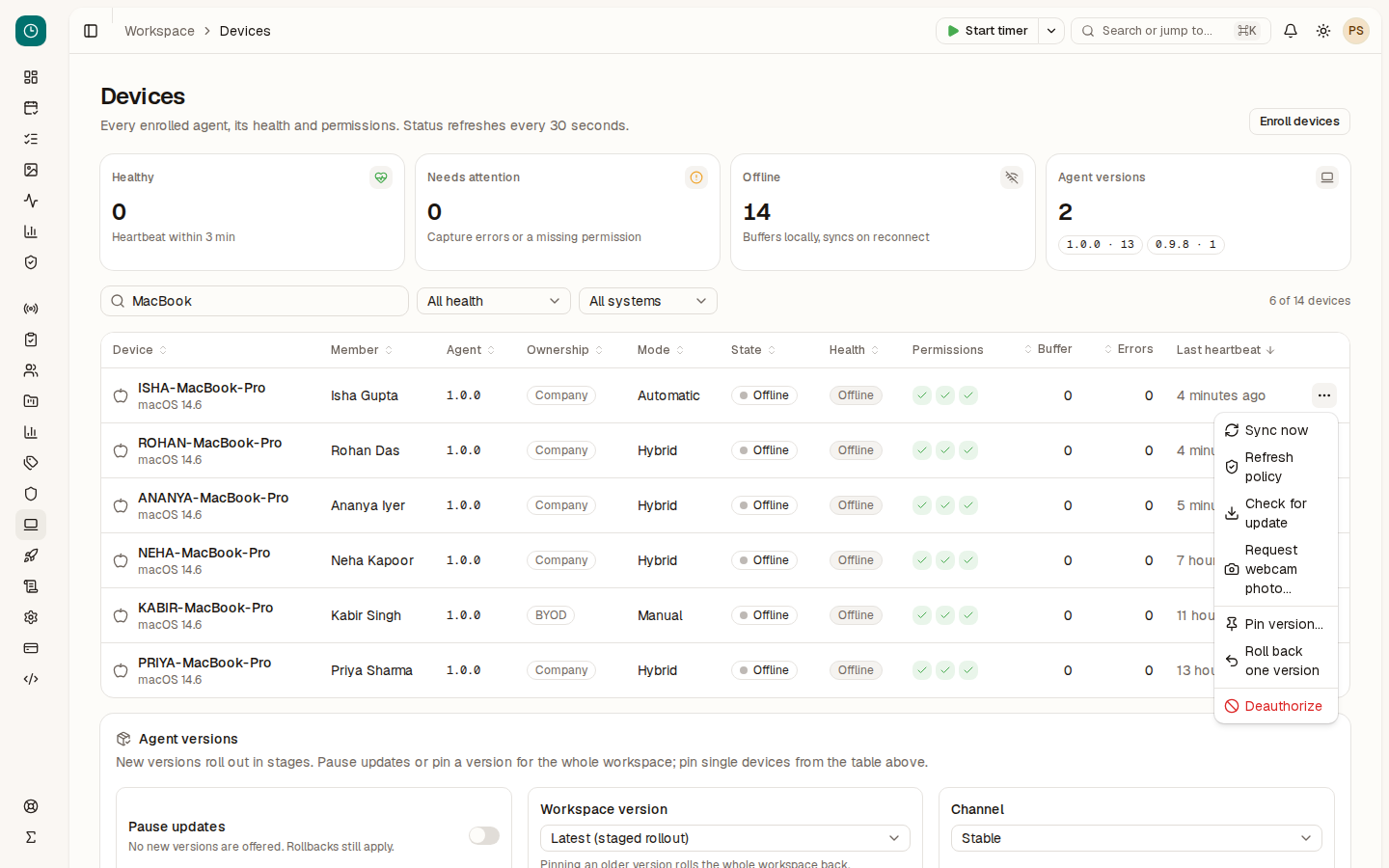
Task: Choose Deauthorize from the menu
Action: click(1276, 706)
